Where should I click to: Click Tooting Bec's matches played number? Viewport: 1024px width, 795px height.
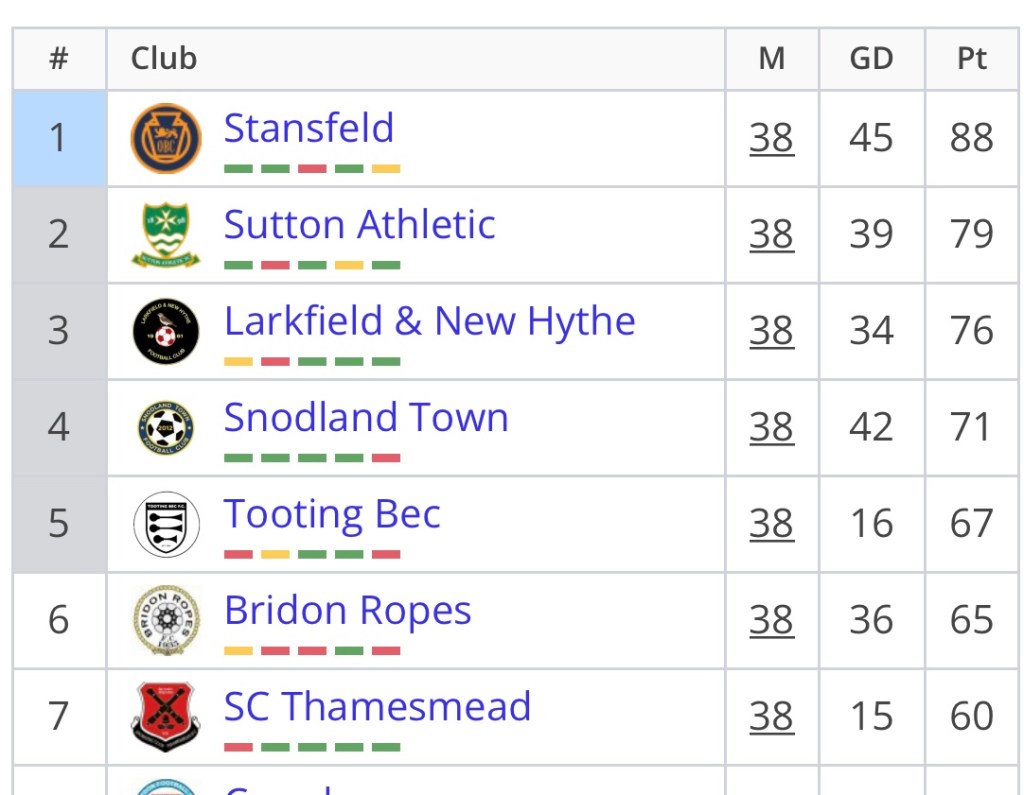(771, 524)
